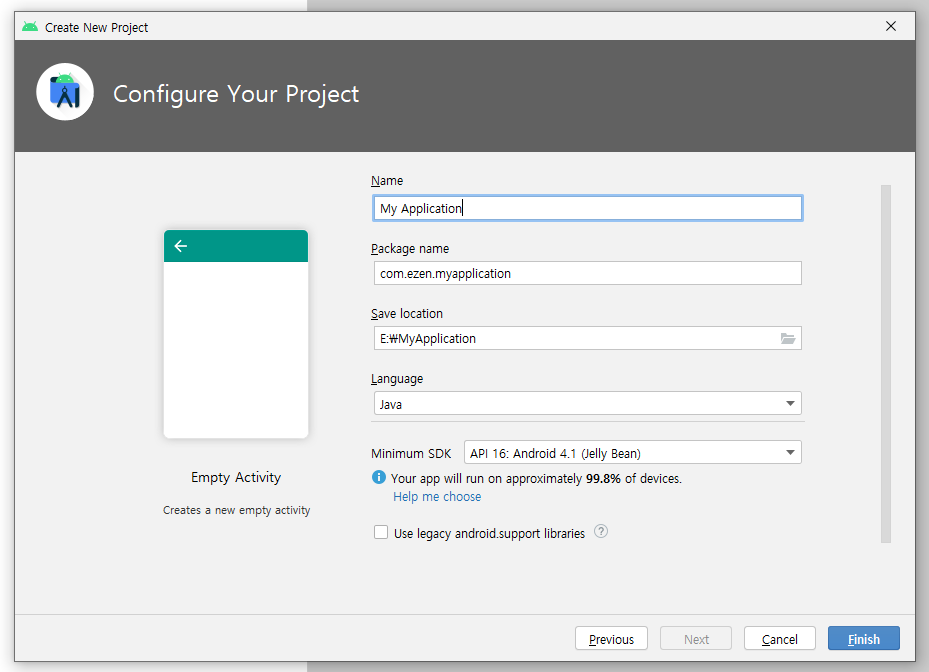Screen dimensions: 929x672
Task: Click the 'Empty Activity' label
Action: [236, 477]
